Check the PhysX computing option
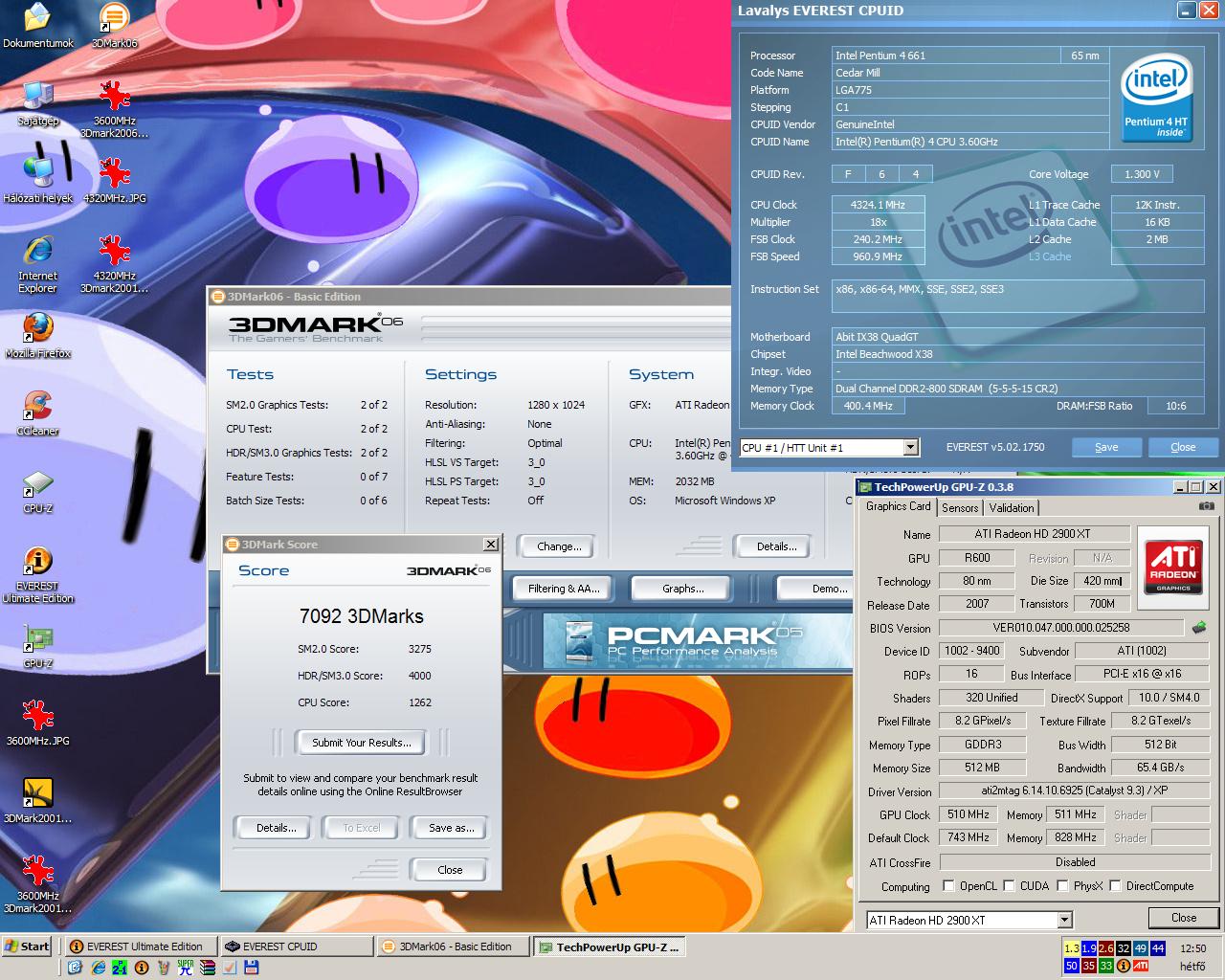The height and width of the screenshot is (980, 1225). click(1062, 886)
